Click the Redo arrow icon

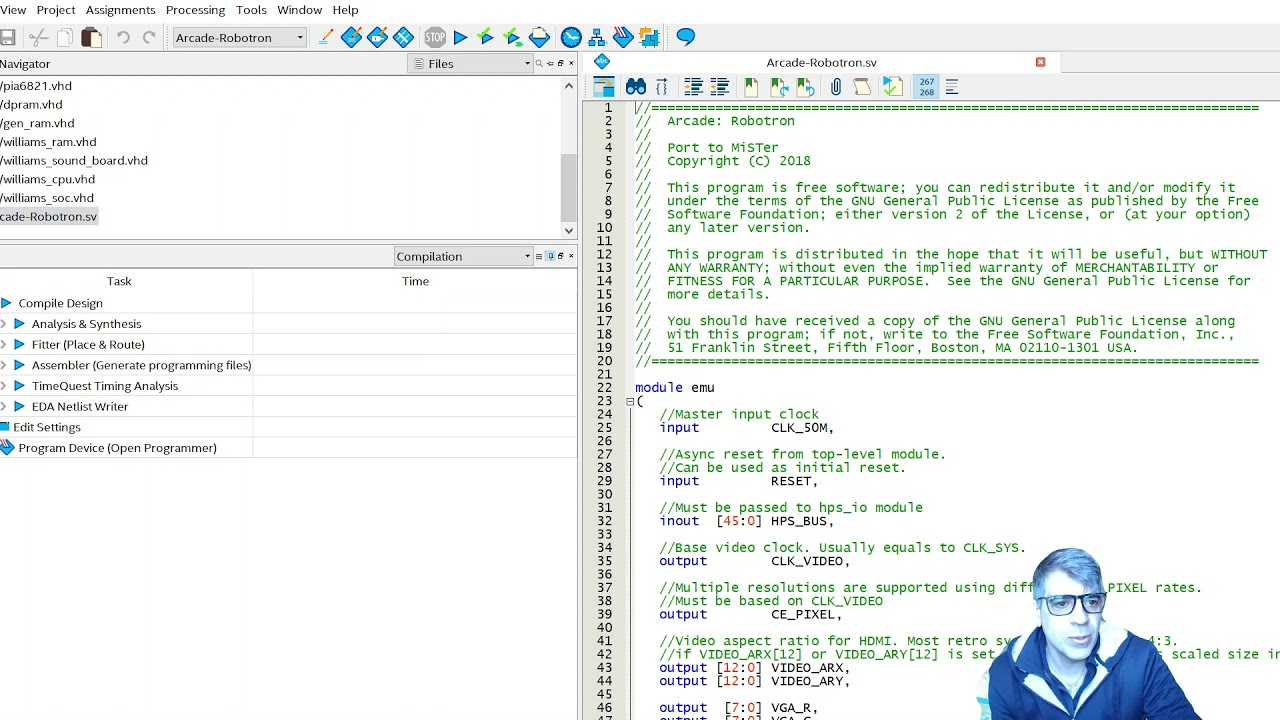tap(149, 38)
